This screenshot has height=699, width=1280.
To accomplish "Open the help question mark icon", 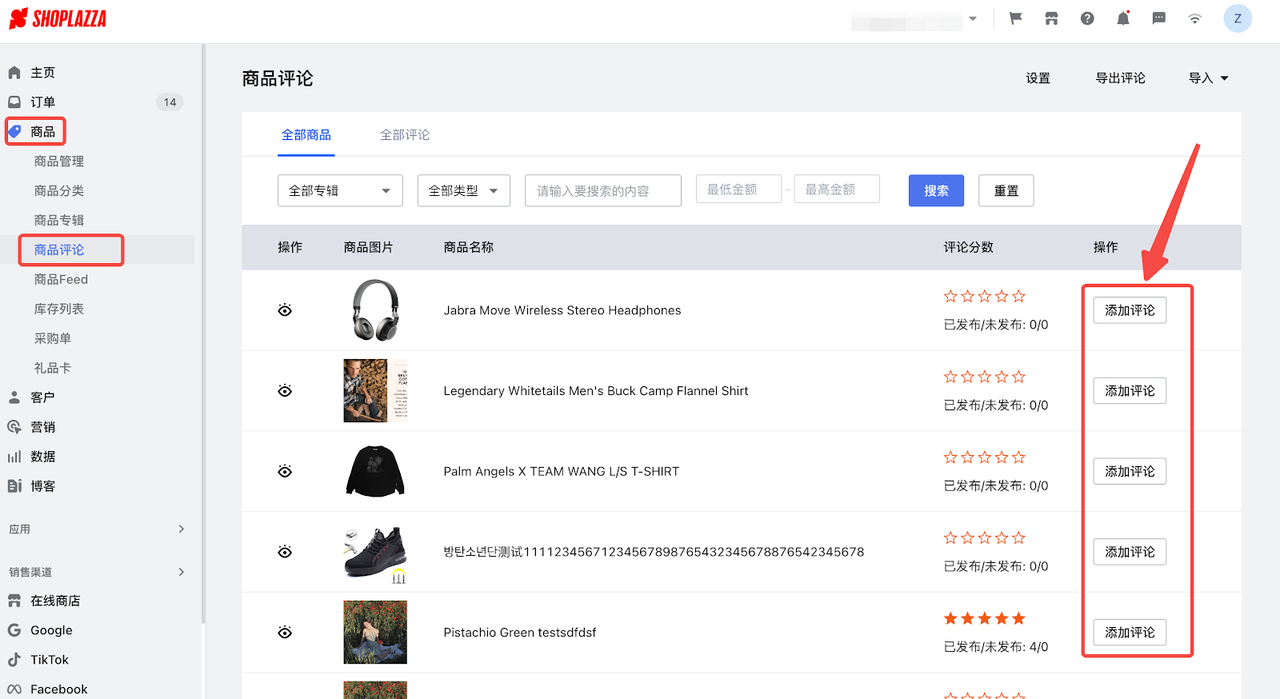I will click(1087, 18).
